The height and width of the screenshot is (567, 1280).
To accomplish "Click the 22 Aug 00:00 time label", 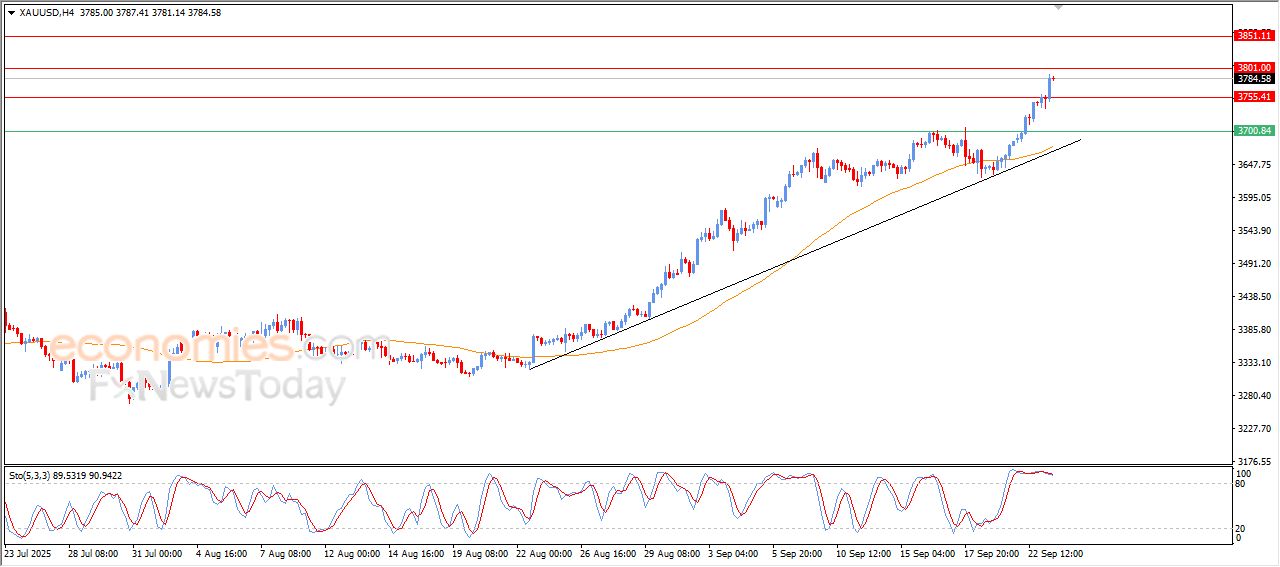I will (543, 552).
